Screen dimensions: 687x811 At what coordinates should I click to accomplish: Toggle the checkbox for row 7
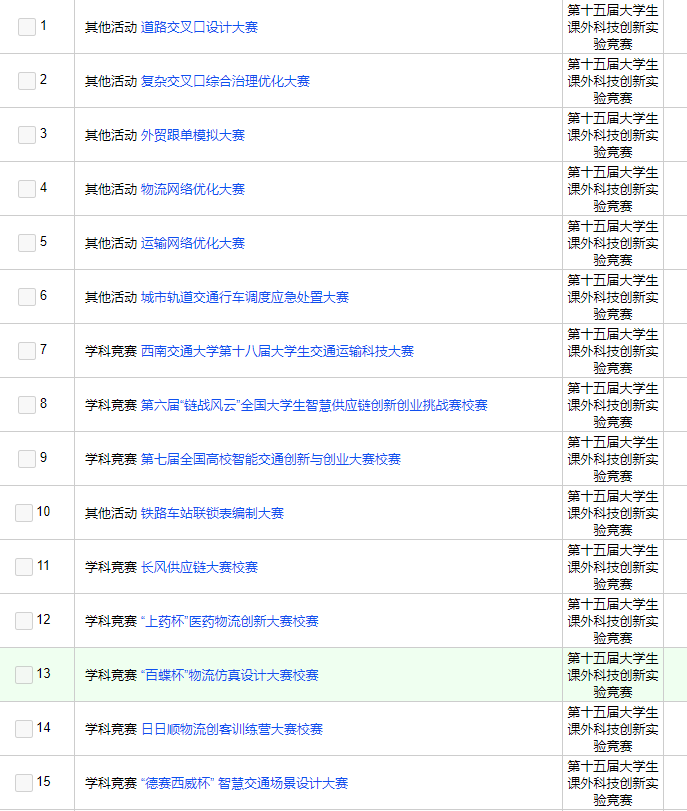[x=26, y=351]
